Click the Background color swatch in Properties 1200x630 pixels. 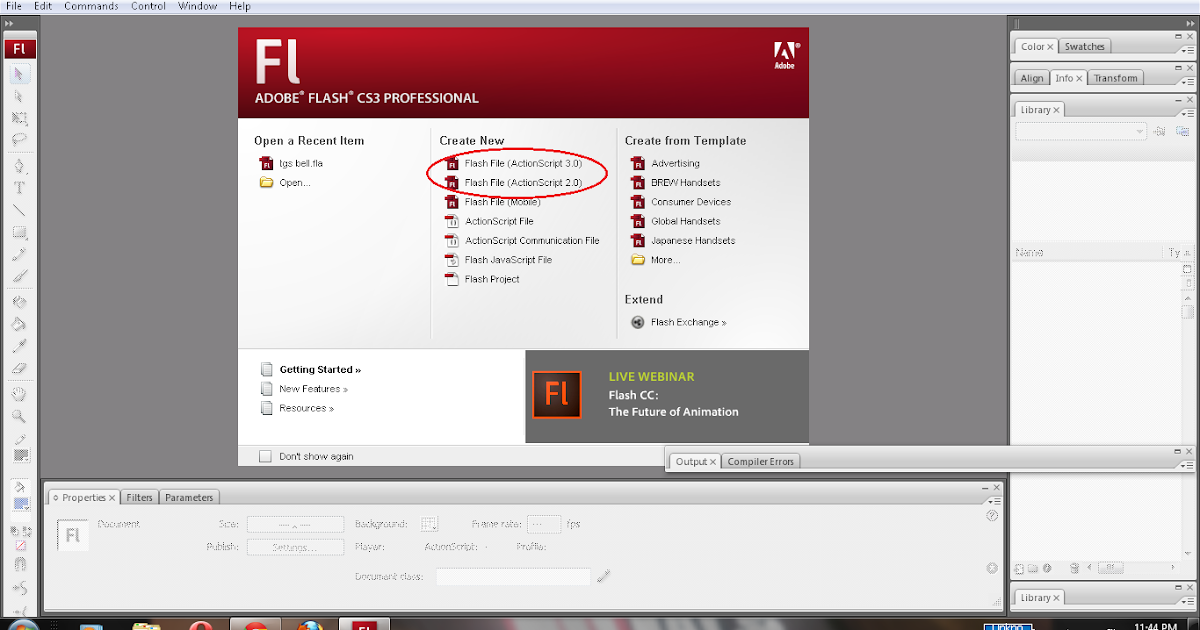tap(430, 524)
